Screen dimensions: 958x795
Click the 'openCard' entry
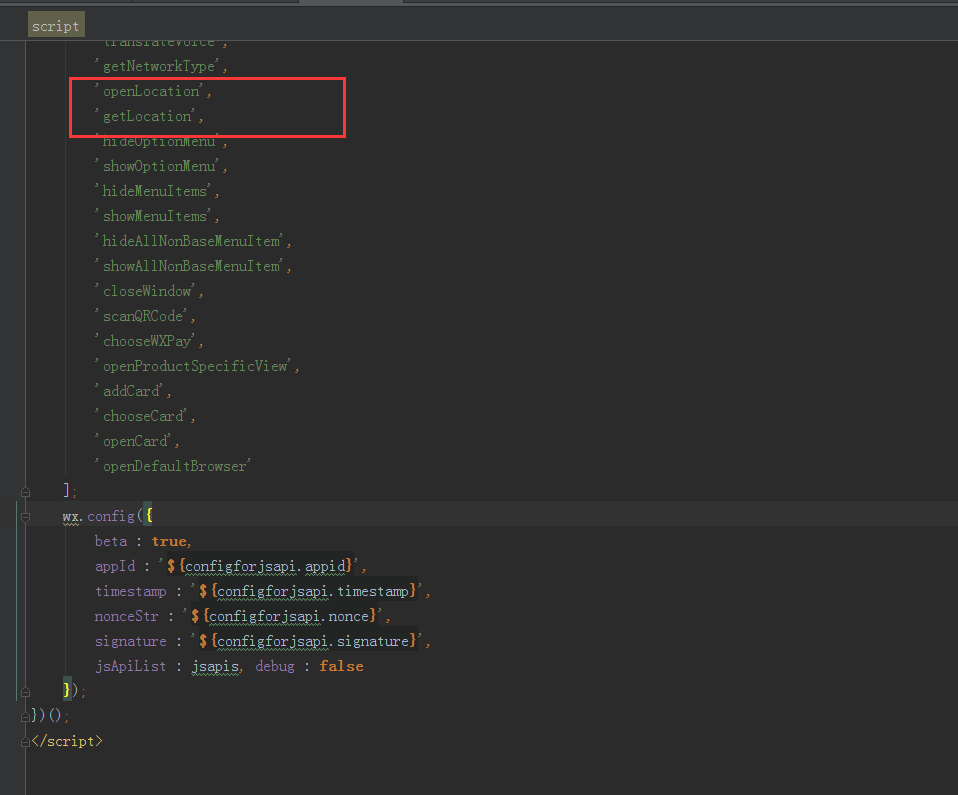pyautogui.click(x=134, y=441)
